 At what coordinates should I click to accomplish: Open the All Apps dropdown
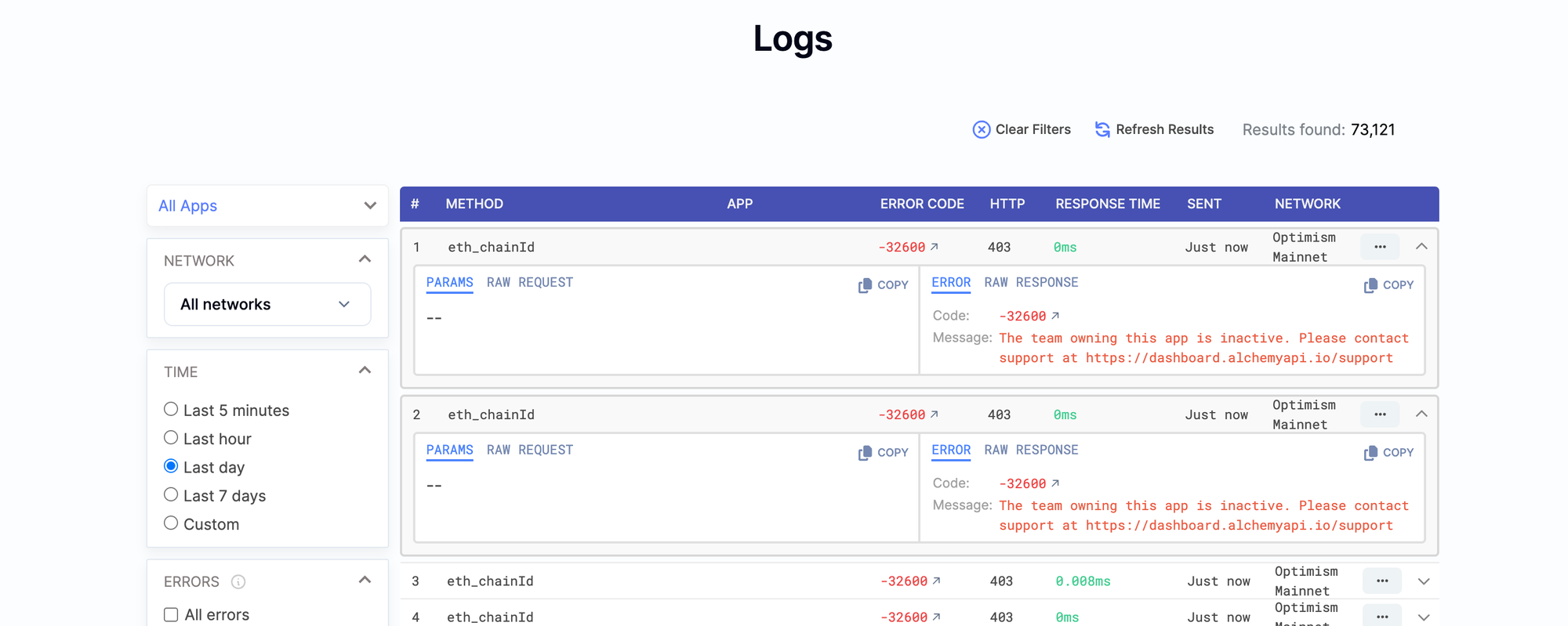(x=267, y=206)
